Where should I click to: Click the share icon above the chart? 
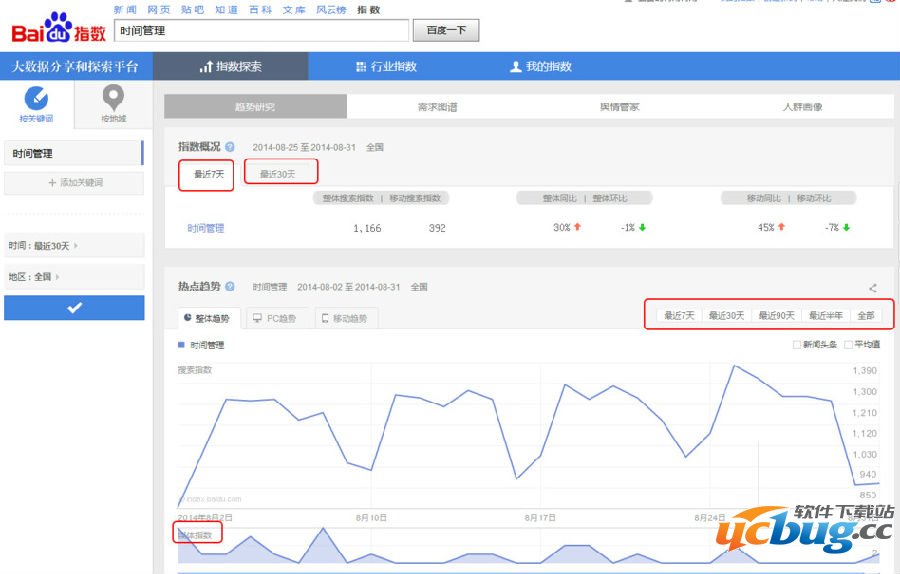pos(872,288)
